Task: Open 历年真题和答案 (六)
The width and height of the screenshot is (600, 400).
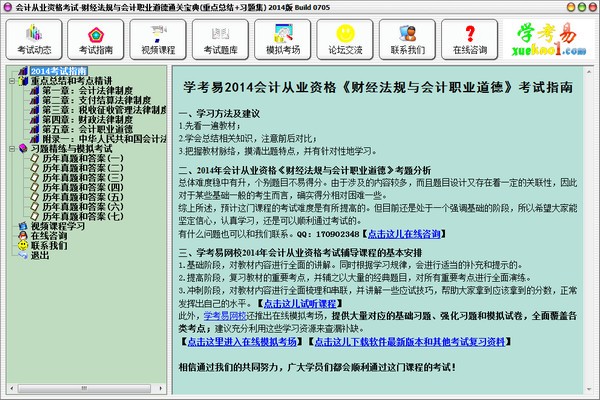Action: [83, 206]
